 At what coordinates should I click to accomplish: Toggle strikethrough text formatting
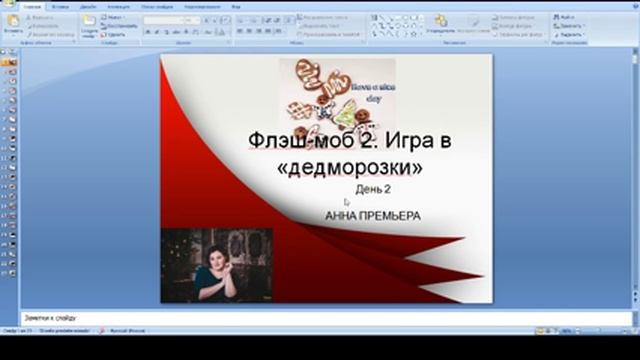[176, 32]
